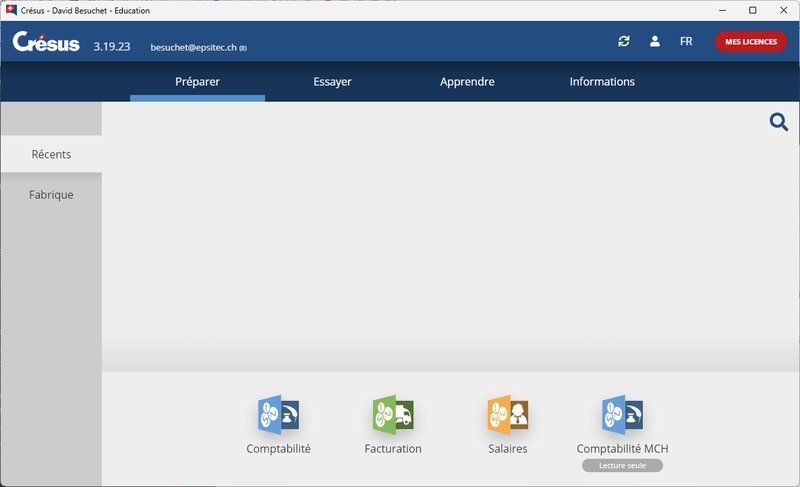
Task: Click the MES LICENCES button
Action: [751, 42]
